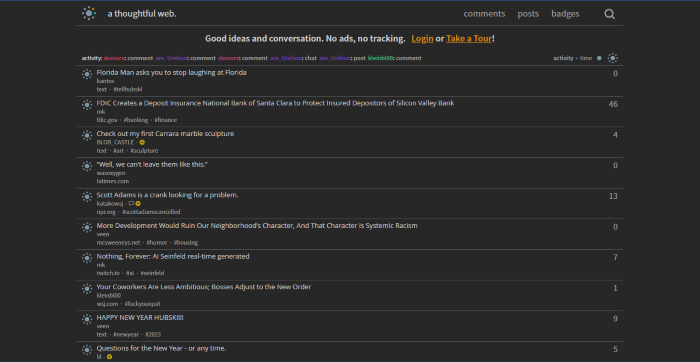Open the FDIC Creates a Deposit Insurance post
This screenshot has width=700, height=363.
point(275,103)
